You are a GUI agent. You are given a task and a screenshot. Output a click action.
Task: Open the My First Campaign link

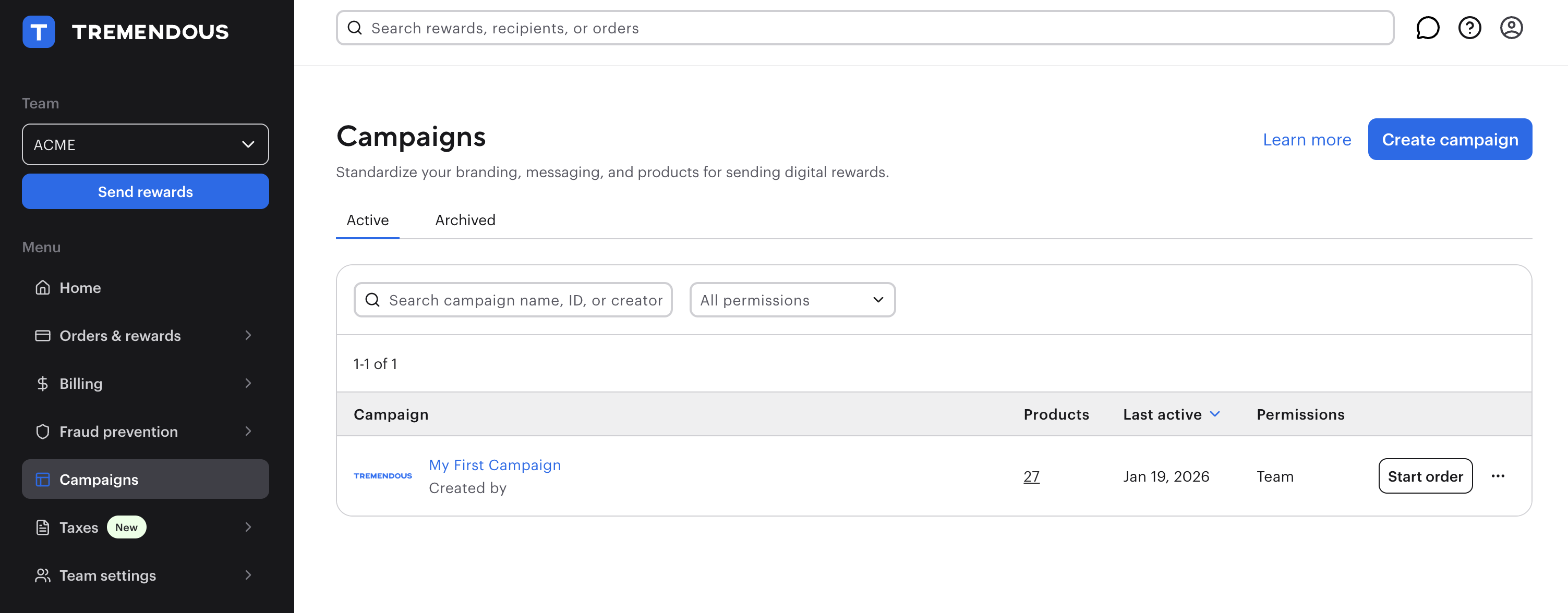coord(494,465)
